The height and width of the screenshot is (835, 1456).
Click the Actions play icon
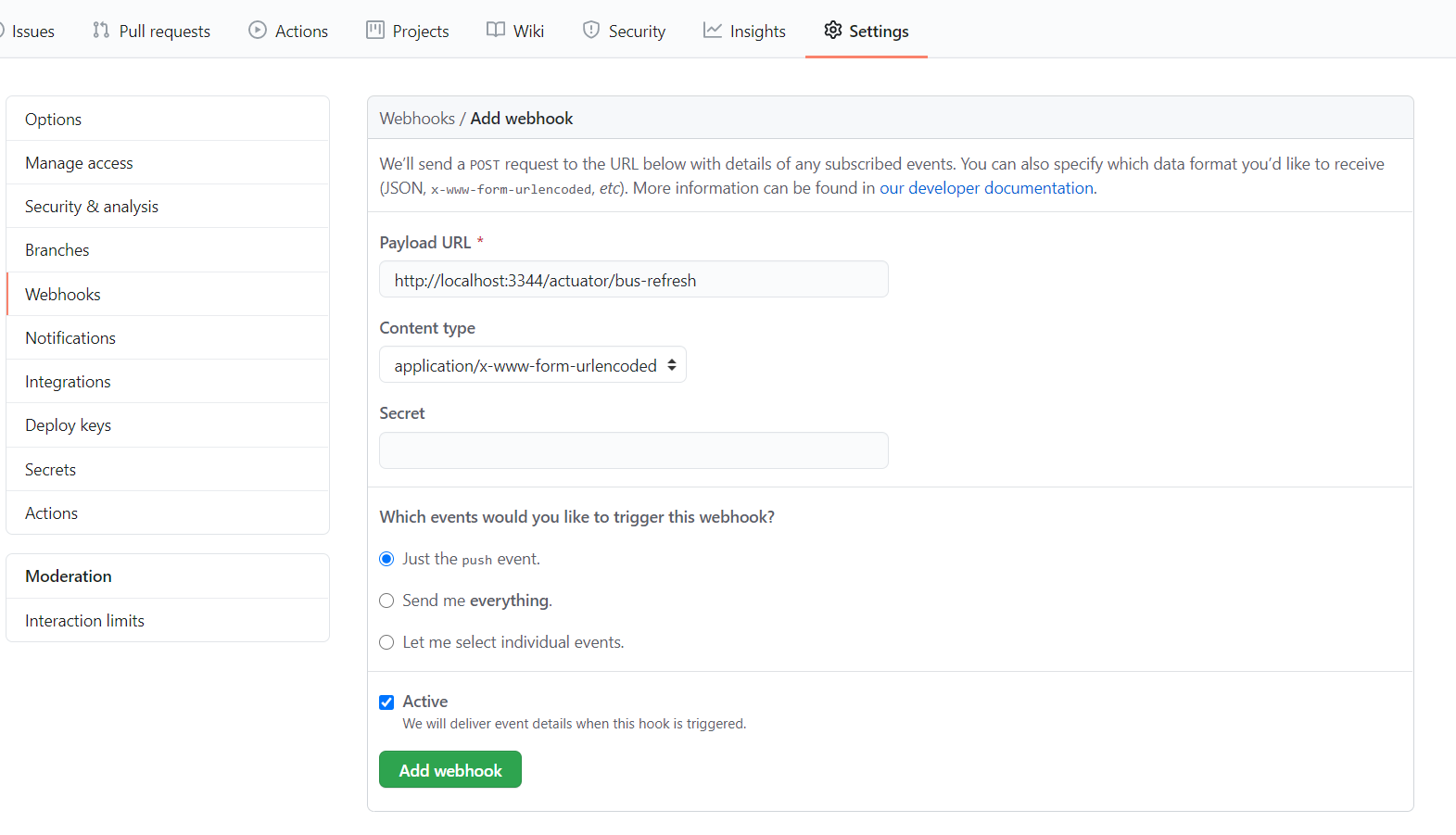(258, 31)
